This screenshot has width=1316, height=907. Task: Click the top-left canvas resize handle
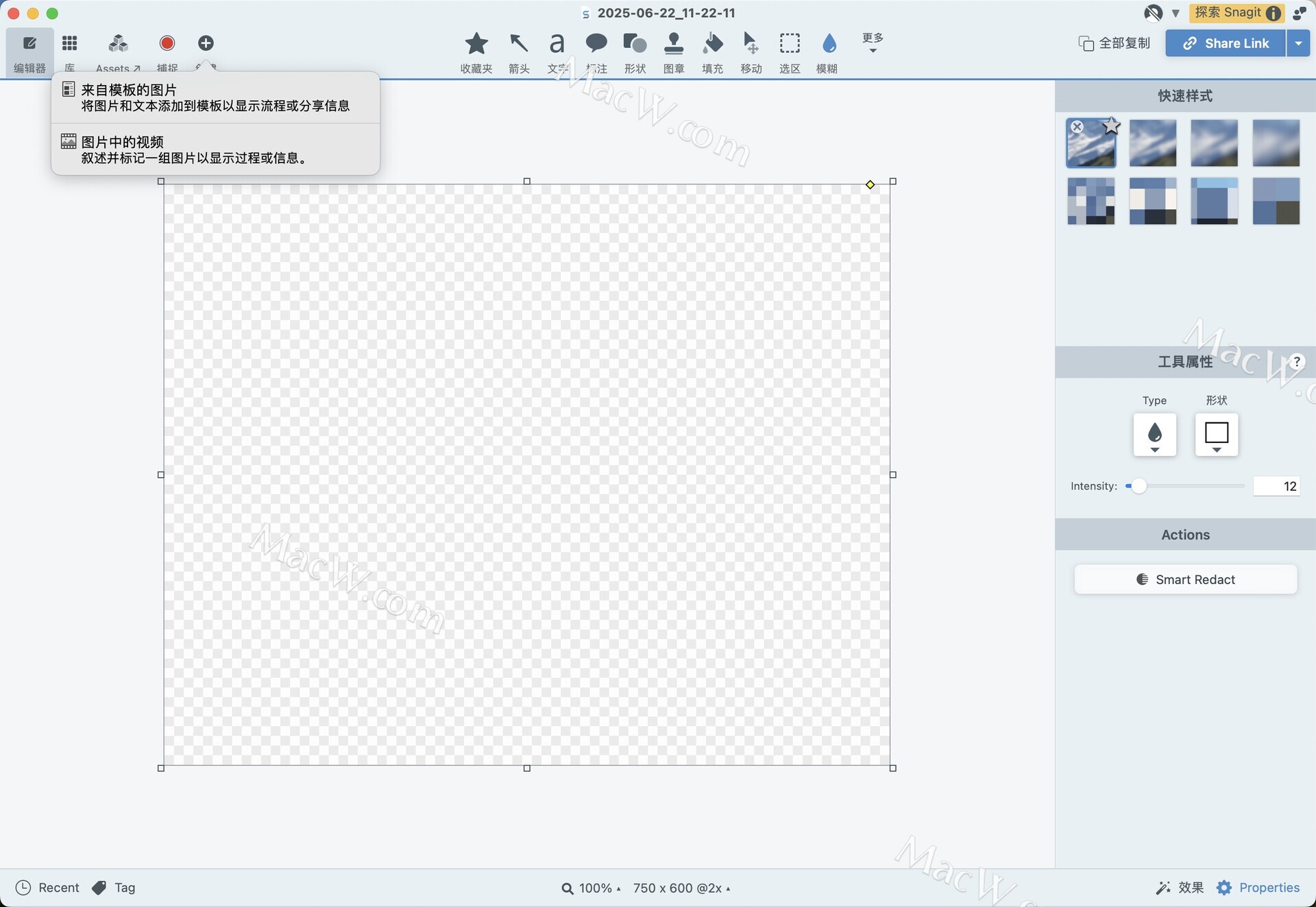click(161, 182)
